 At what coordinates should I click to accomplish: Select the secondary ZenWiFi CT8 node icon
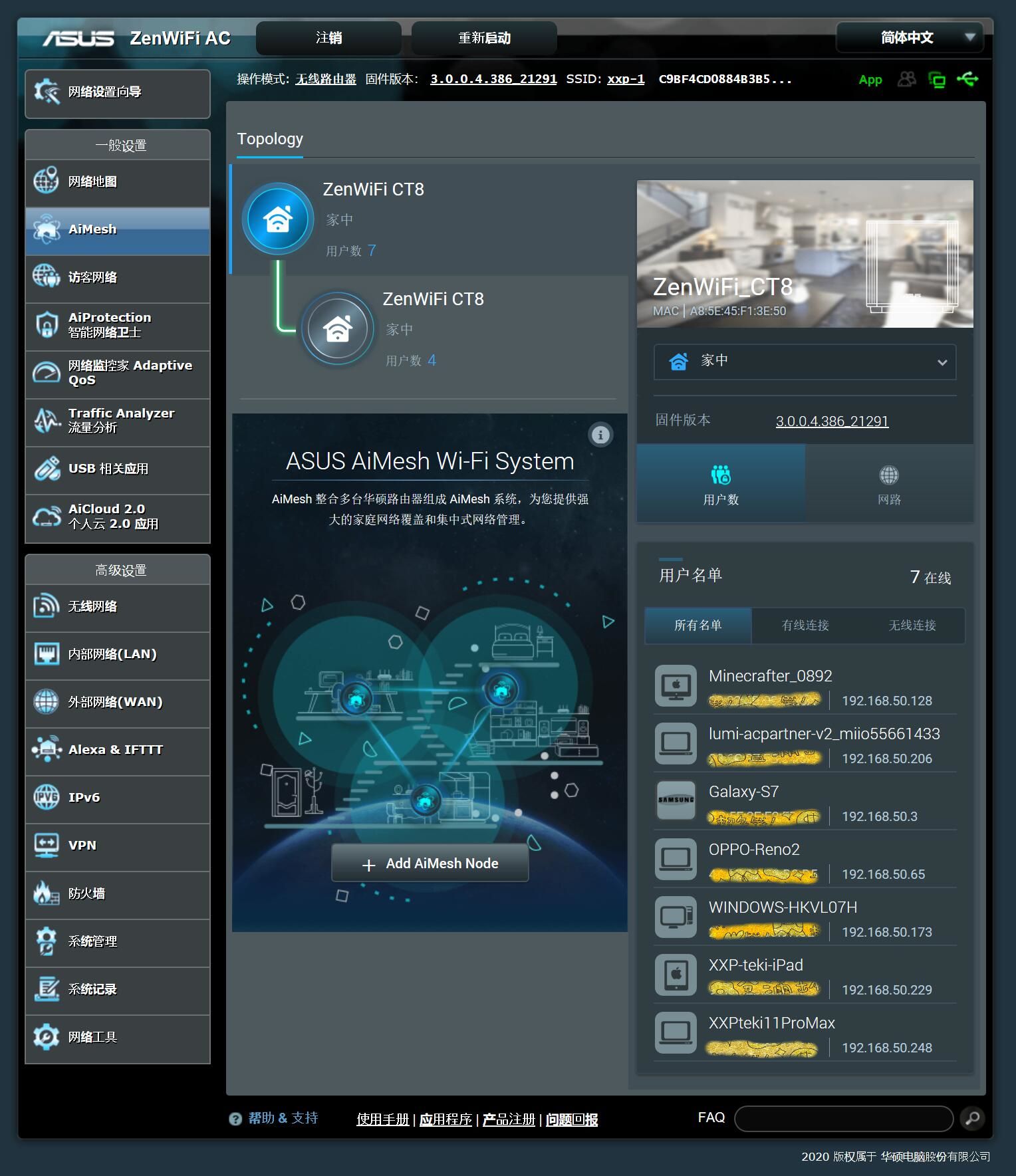[x=338, y=328]
